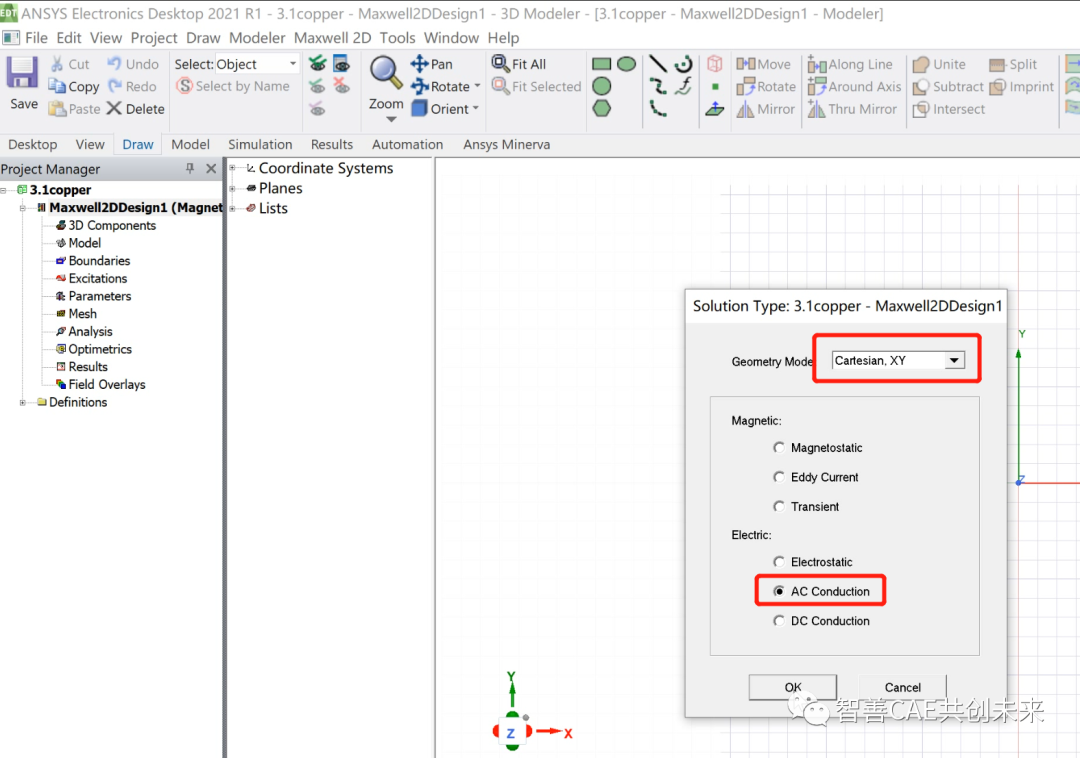Click the Cut tool
This screenshot has width=1080, height=758.
coord(70,64)
